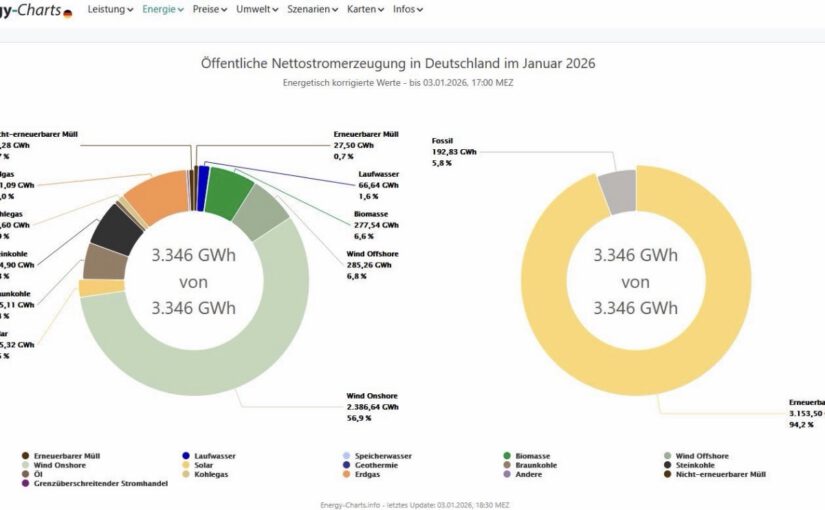Screen dimensions: 825x510
Task: Expand the Leistung dropdown menu
Action: click(110, 9)
